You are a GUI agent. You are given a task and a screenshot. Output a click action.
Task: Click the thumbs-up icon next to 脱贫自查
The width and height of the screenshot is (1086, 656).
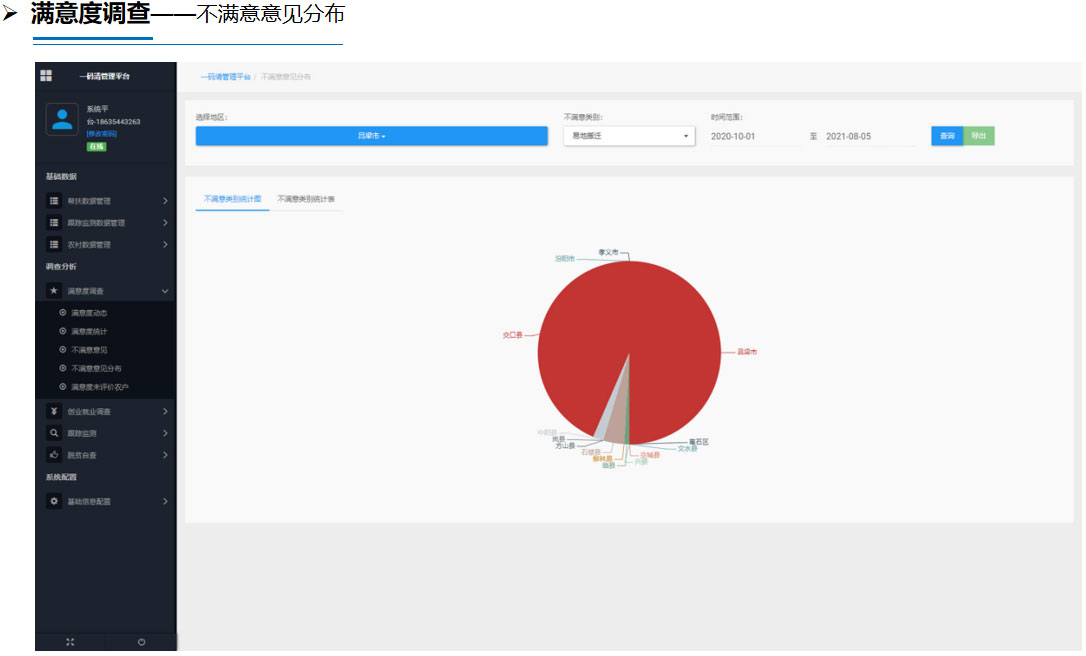(54, 455)
